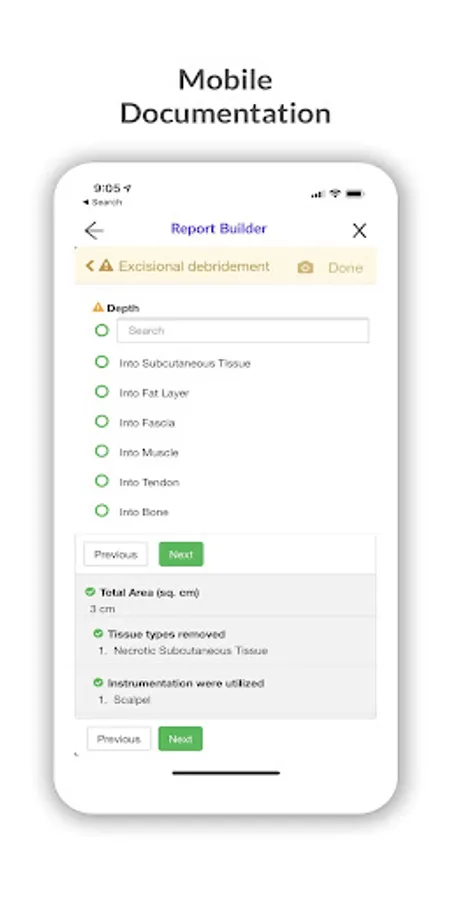Click the Search field under Depth
The height and width of the screenshot is (900, 450).
tap(243, 331)
